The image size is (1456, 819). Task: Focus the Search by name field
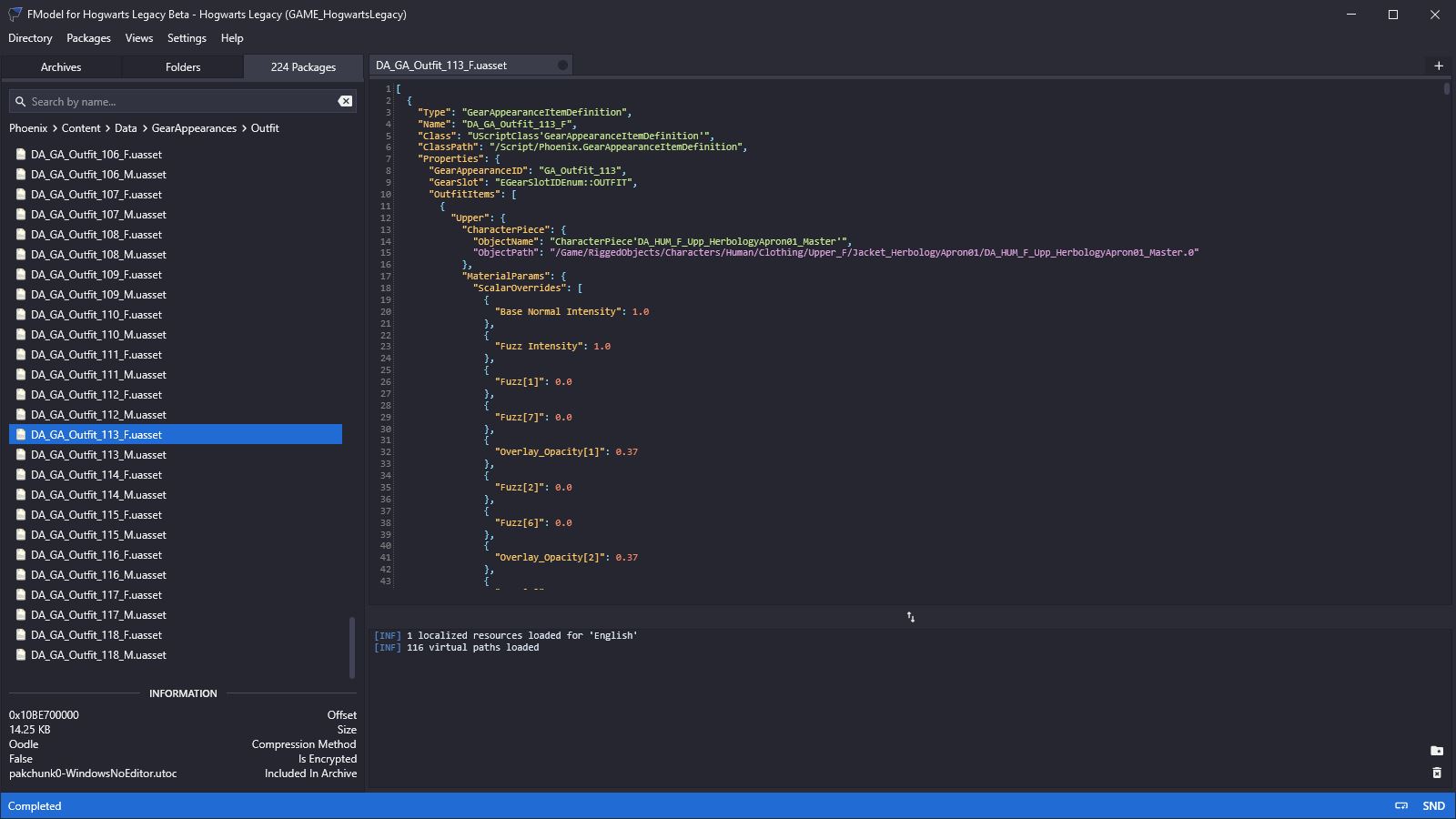click(x=182, y=102)
